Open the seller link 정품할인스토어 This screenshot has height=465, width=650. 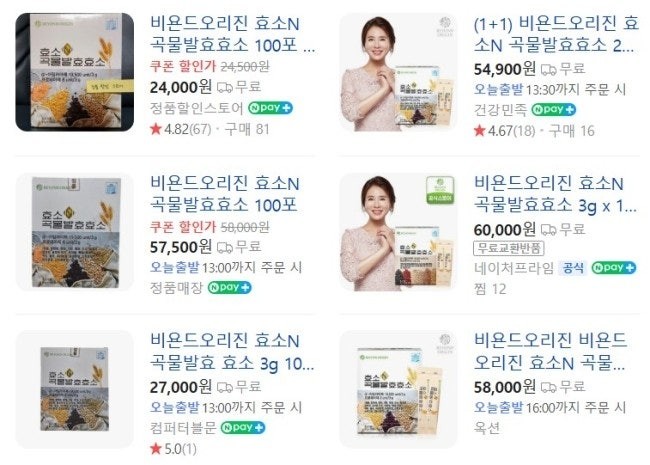point(196,108)
